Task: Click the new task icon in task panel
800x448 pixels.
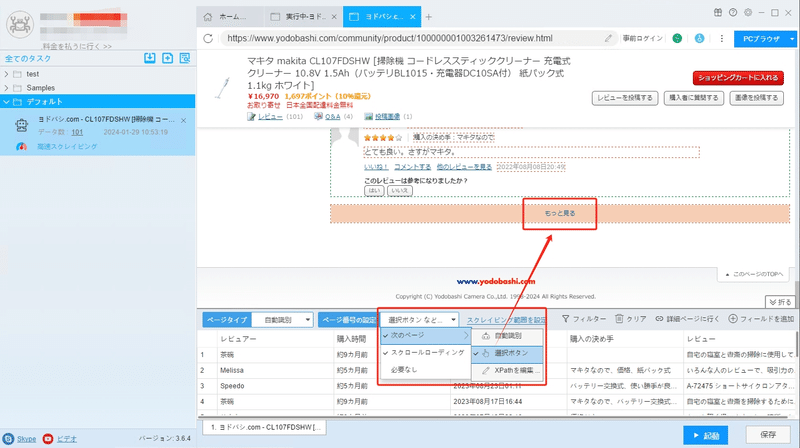Action: 167,58
